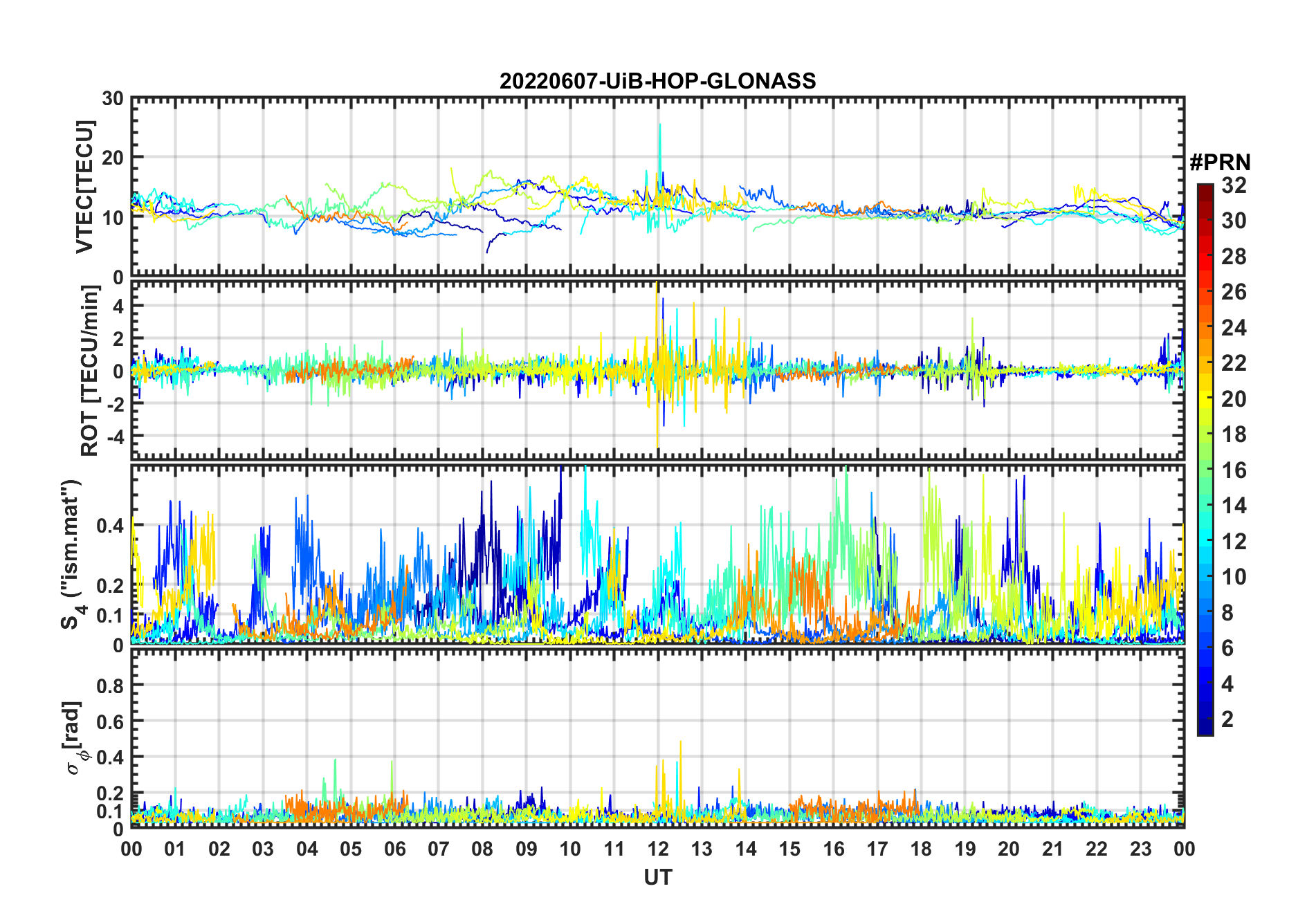
Task: Click the ROT [TECU/min] axis label
Action: (x=89, y=370)
